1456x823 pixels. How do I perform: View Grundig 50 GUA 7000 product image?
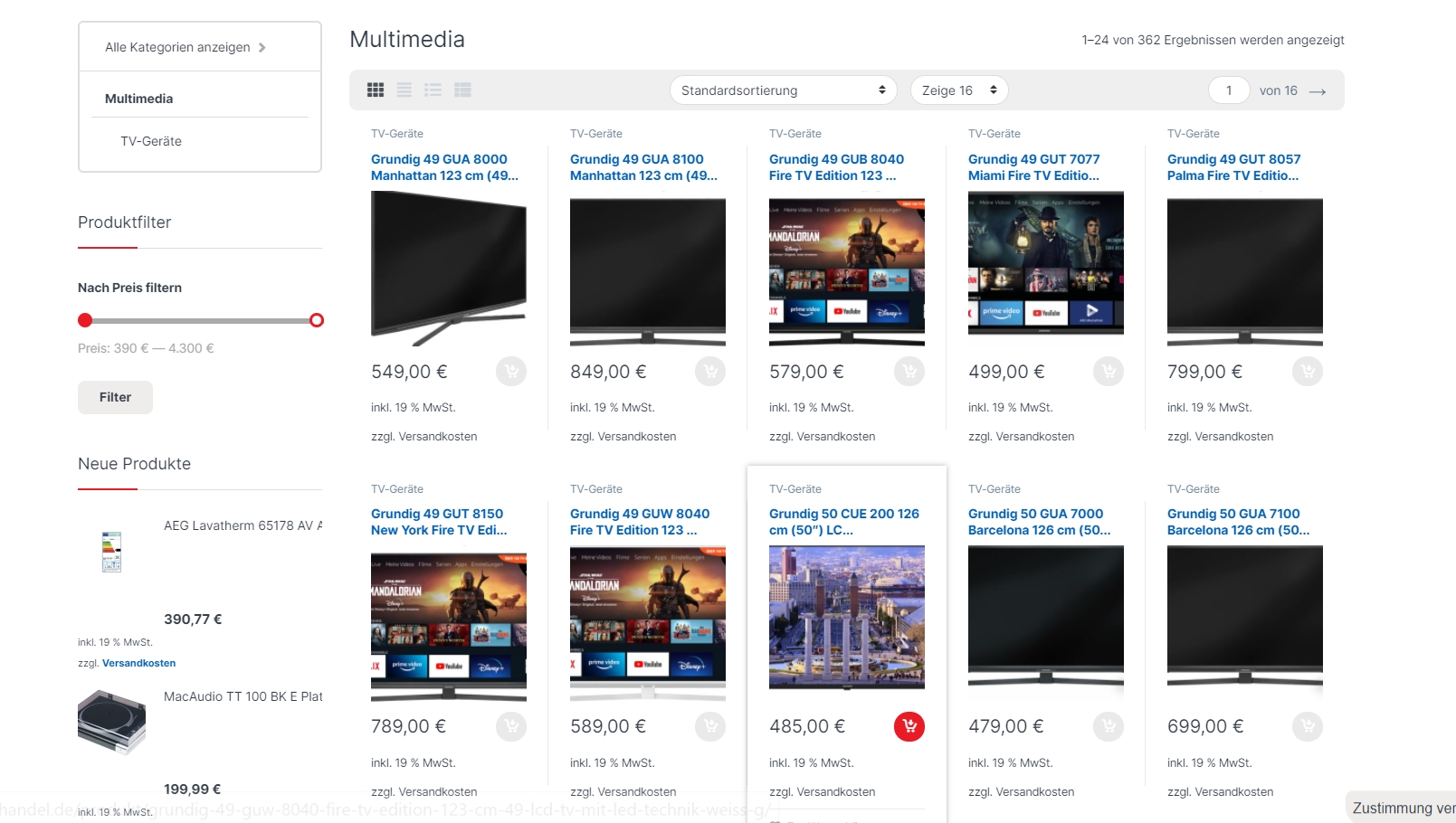[1046, 623]
